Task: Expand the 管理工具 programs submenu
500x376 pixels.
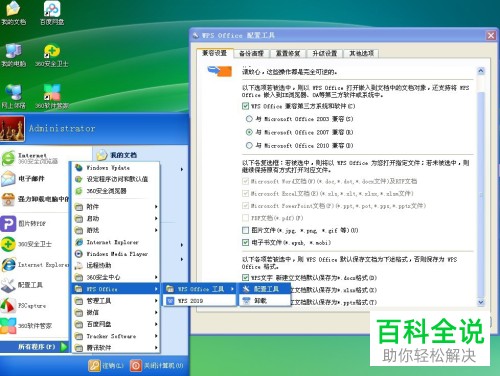Action: pyautogui.click(x=116, y=301)
